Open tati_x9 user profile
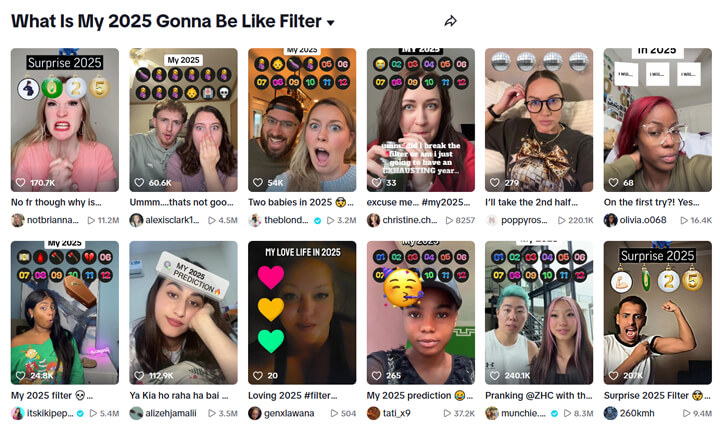Image resolution: width=720 pixels, height=425 pixels. (397, 413)
